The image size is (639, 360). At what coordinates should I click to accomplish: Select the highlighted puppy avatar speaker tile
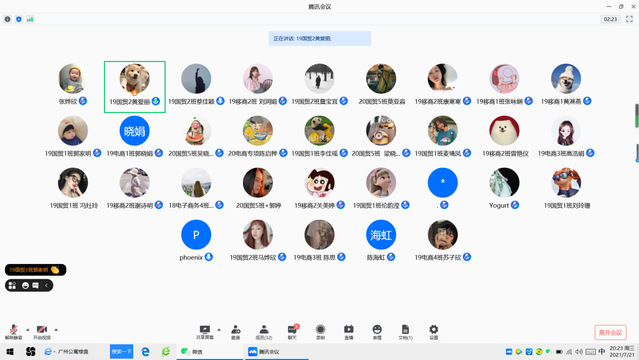coord(134,87)
